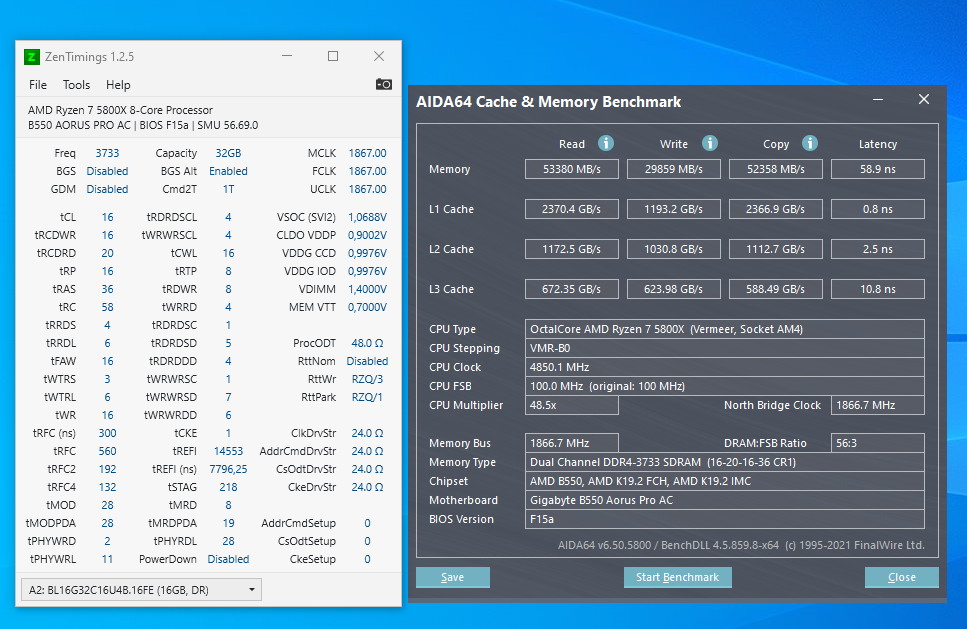The width and height of the screenshot is (967, 629).
Task: Click tRCDRD value 20
Action: pyautogui.click(x=107, y=253)
